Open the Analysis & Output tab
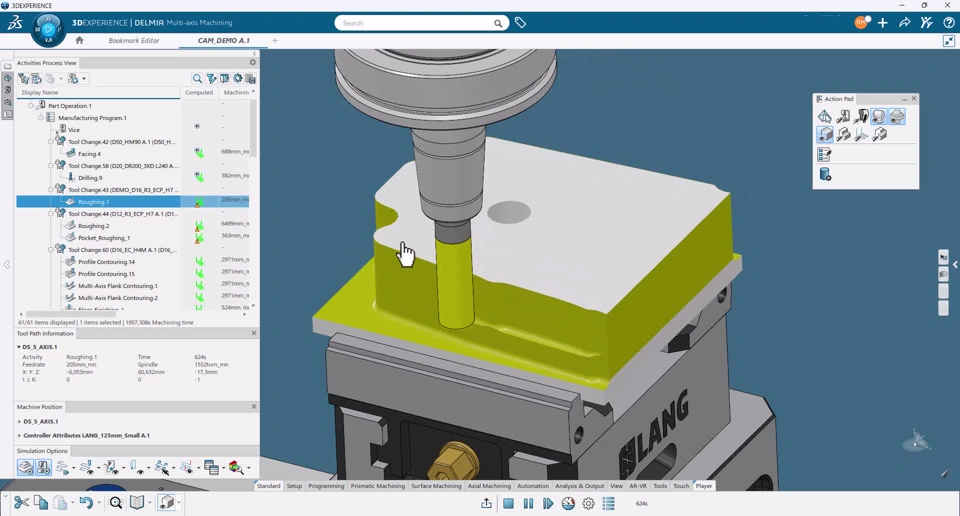The width and height of the screenshot is (960, 516). 579,486
